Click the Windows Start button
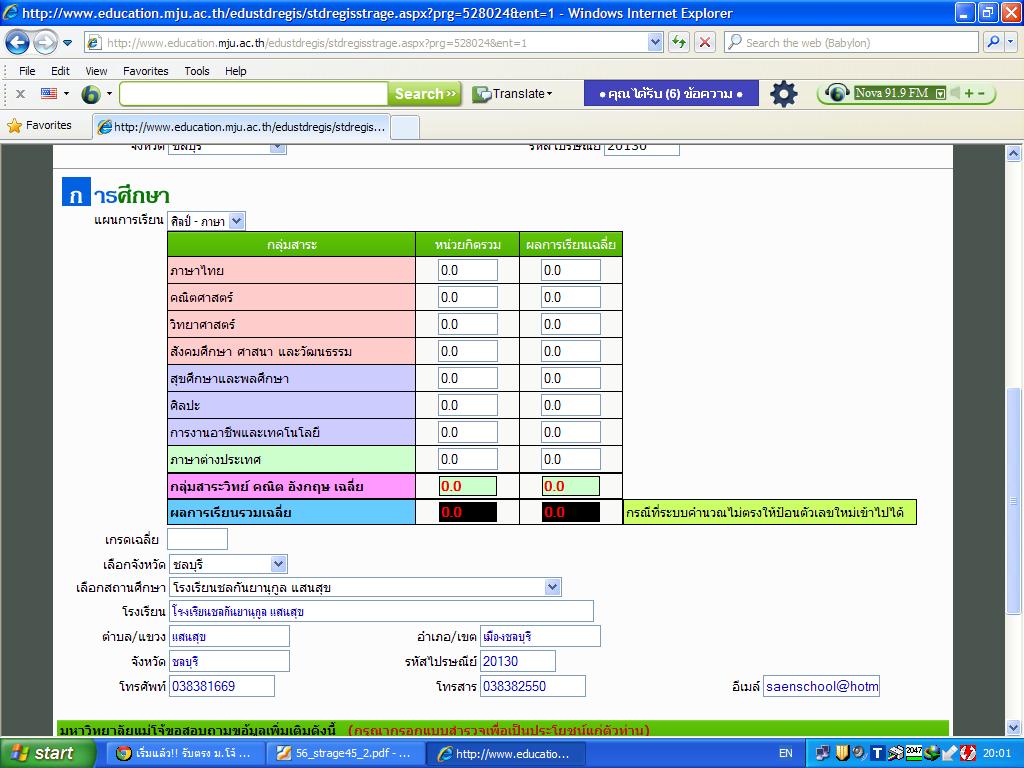The width and height of the screenshot is (1024, 768). pos(42,753)
